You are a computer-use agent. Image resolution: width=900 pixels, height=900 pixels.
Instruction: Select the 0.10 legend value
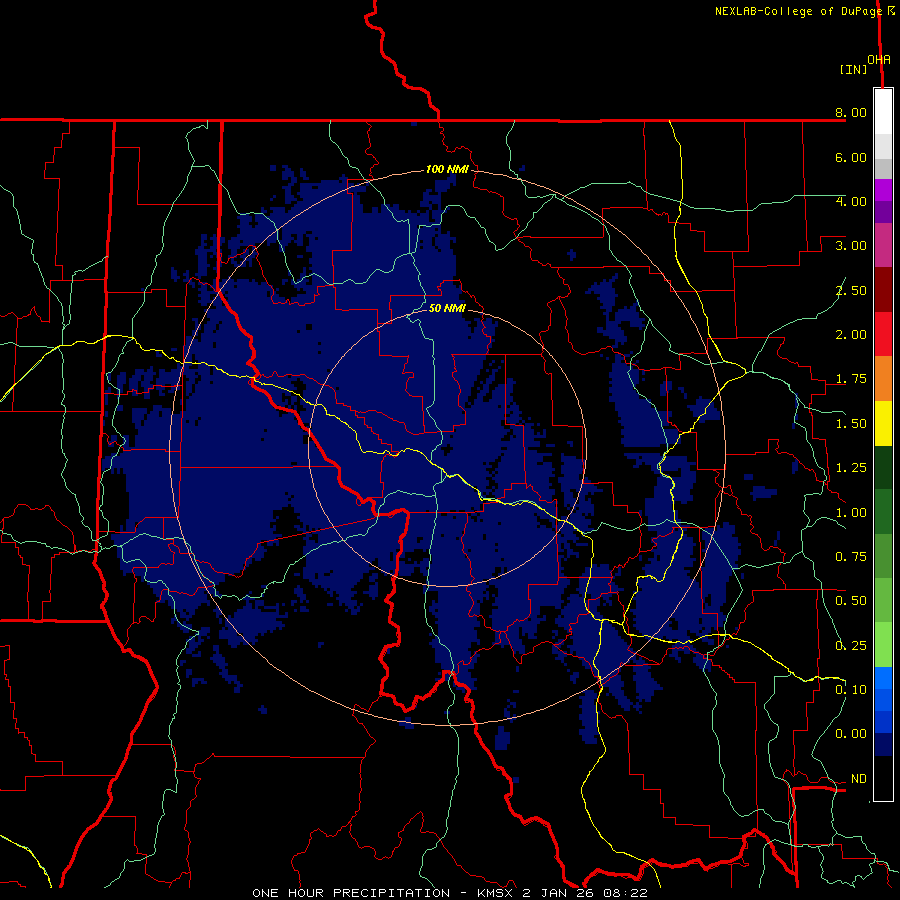point(851,690)
